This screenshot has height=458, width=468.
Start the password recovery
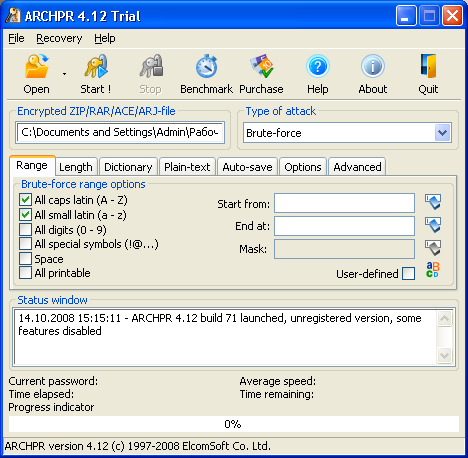click(96, 74)
